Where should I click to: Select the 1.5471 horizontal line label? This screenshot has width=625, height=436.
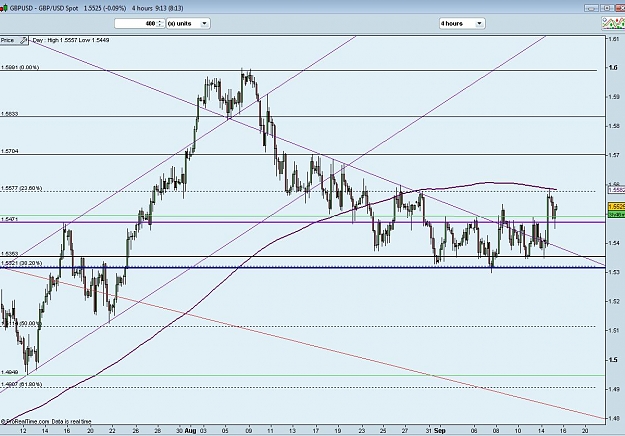pos(10,219)
